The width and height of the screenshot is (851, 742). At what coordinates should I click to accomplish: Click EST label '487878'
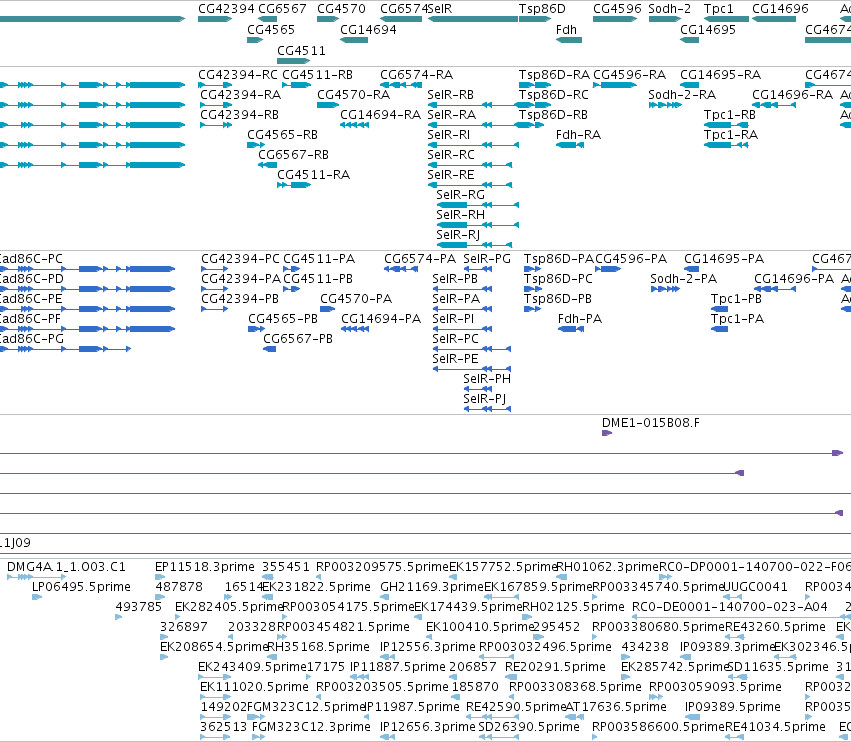click(179, 587)
